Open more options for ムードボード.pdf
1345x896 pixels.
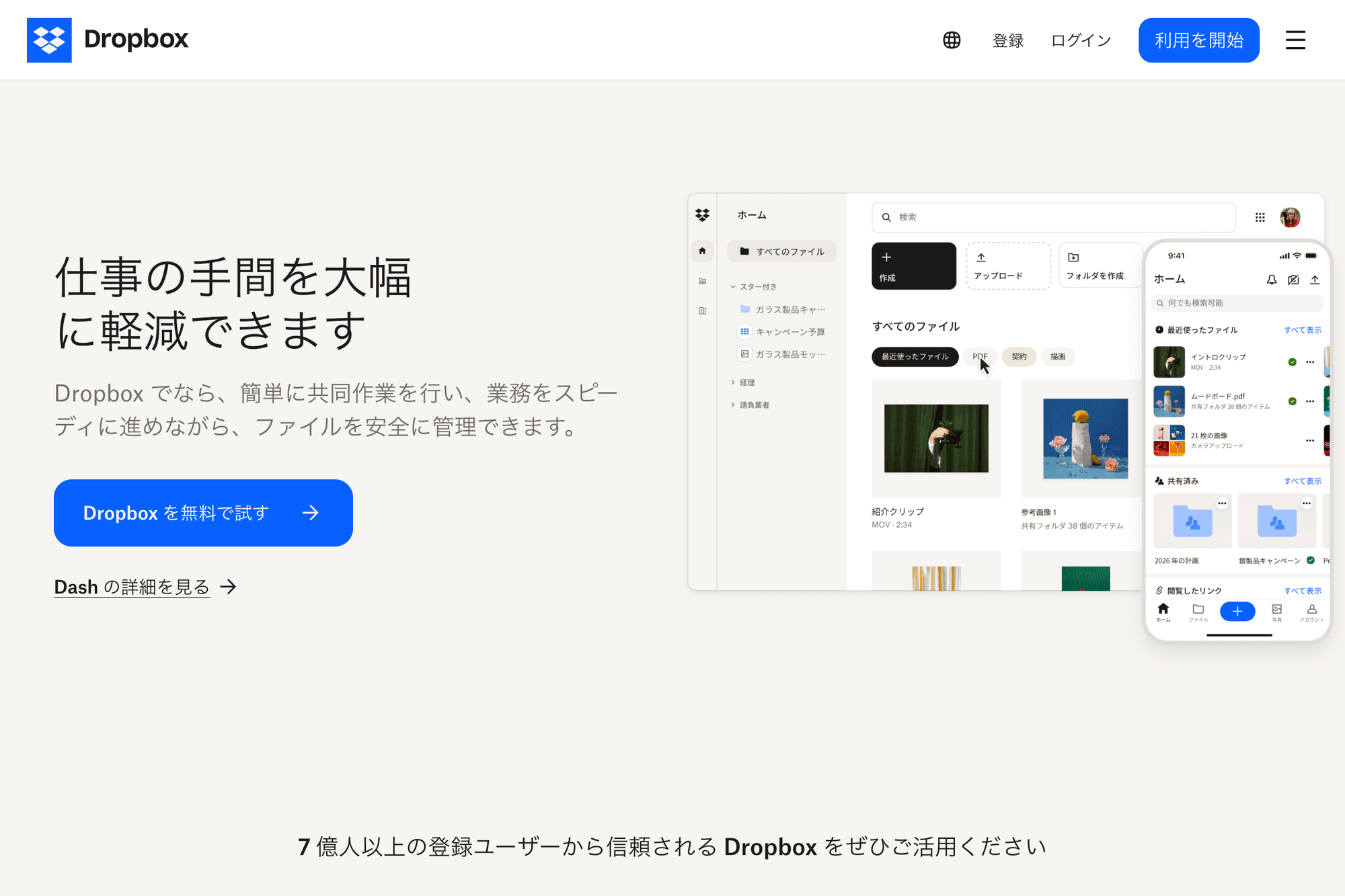1310,401
